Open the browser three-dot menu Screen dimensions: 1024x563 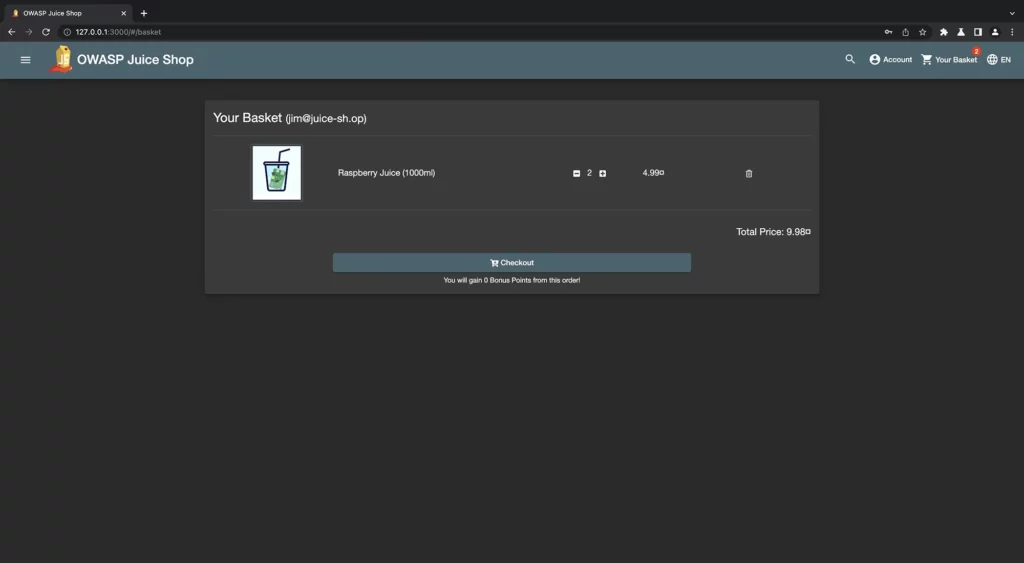(1012, 31)
